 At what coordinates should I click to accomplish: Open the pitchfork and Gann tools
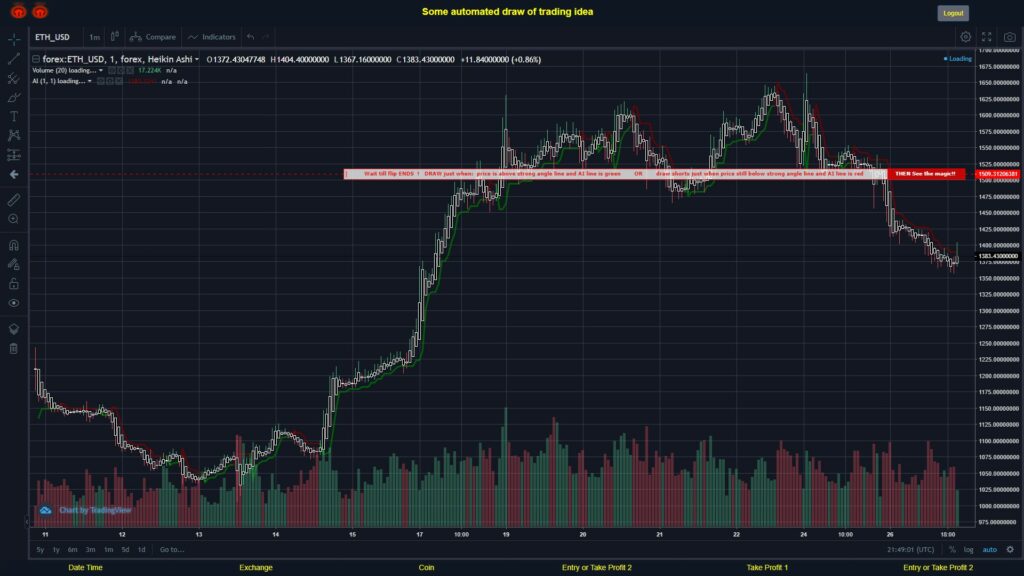click(14, 78)
